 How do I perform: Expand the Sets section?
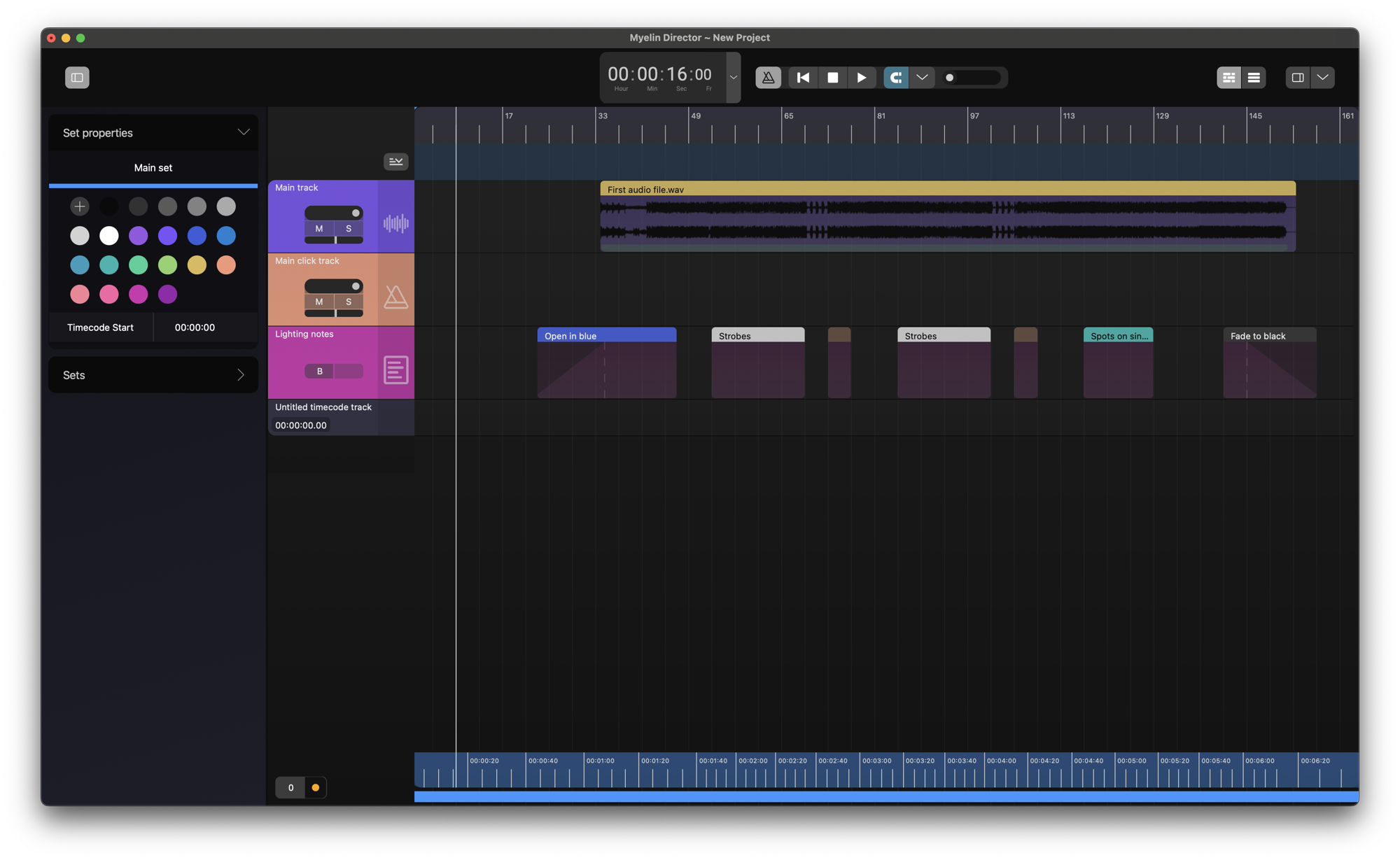(x=240, y=375)
